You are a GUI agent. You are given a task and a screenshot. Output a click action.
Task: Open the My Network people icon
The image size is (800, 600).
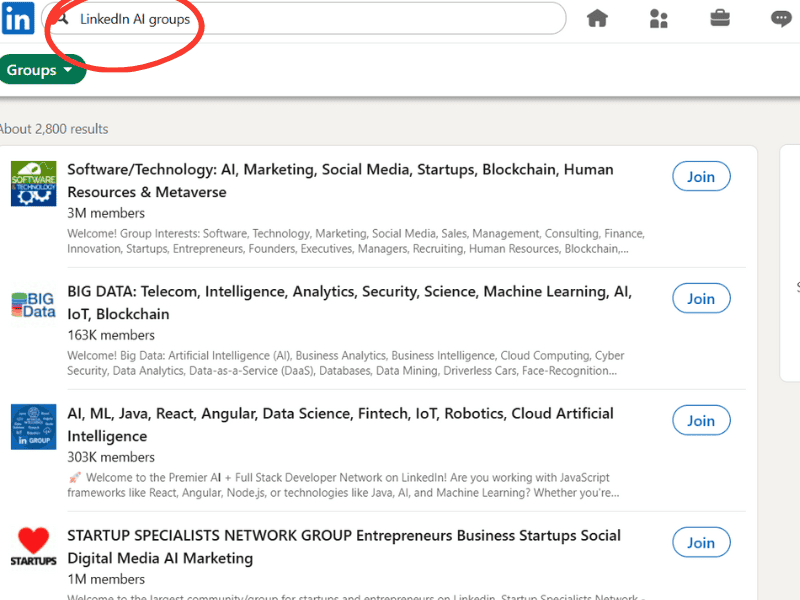[x=658, y=18]
